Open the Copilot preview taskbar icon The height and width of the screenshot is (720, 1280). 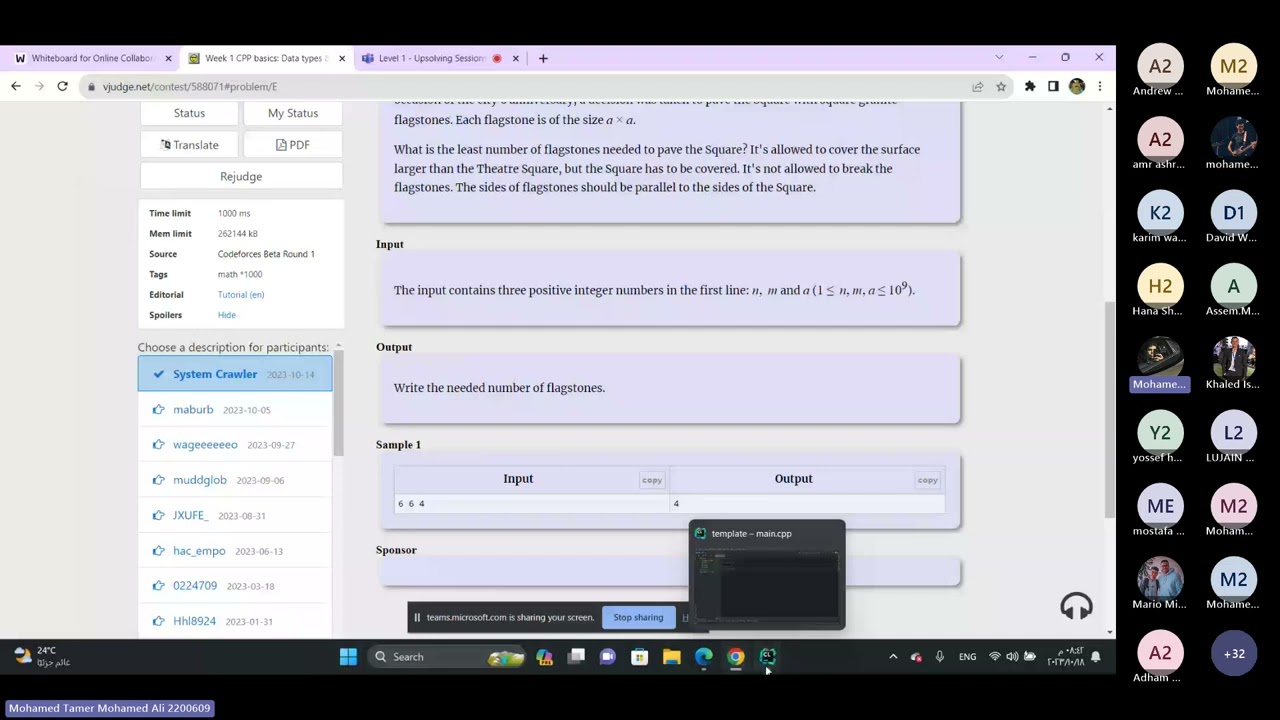point(544,657)
